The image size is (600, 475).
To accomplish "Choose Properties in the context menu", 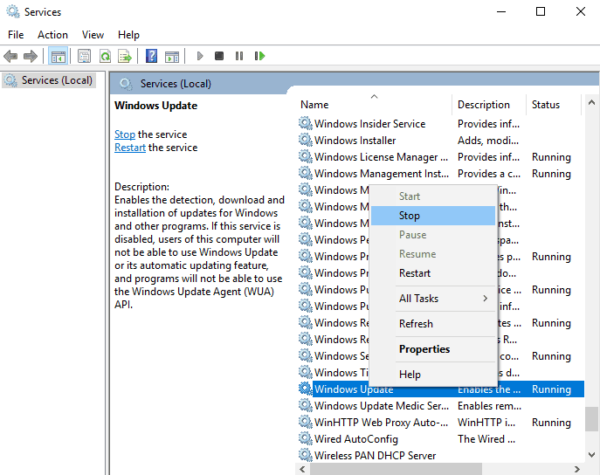I will (433, 349).
